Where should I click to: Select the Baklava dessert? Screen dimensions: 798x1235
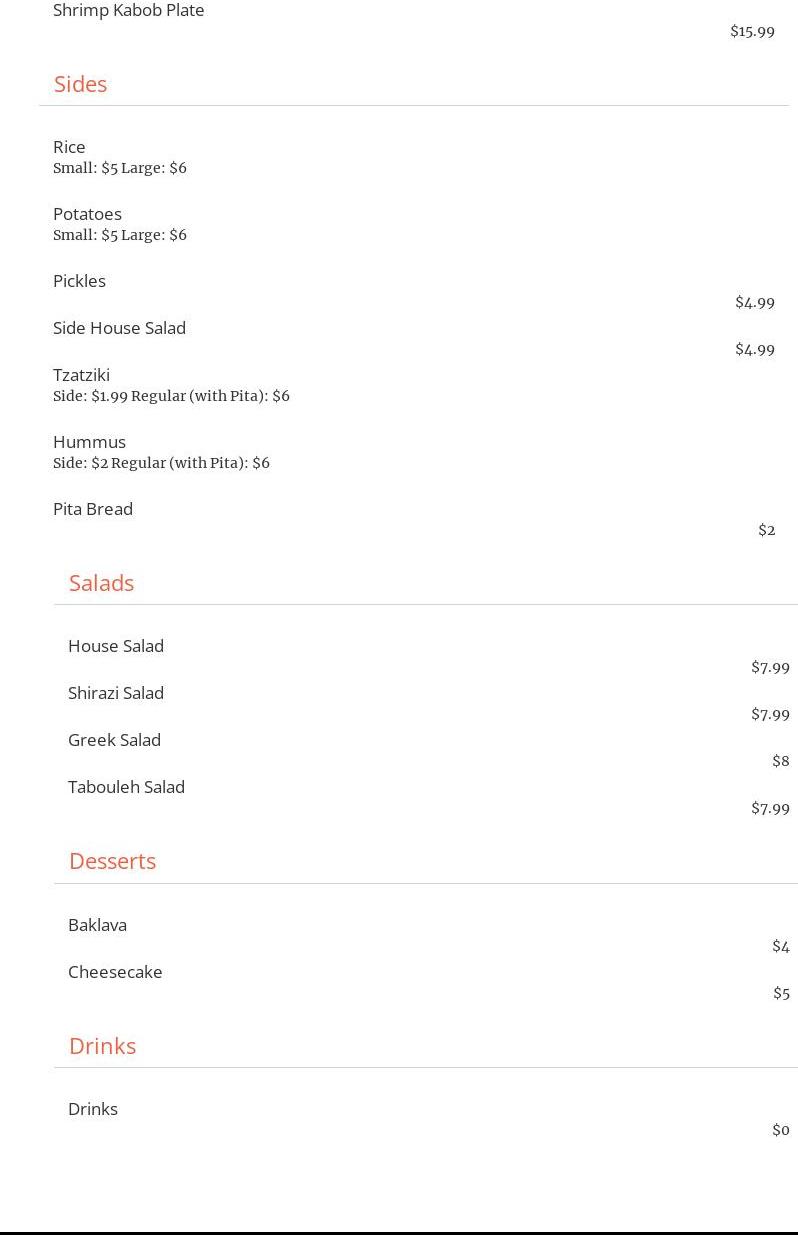coord(97,925)
